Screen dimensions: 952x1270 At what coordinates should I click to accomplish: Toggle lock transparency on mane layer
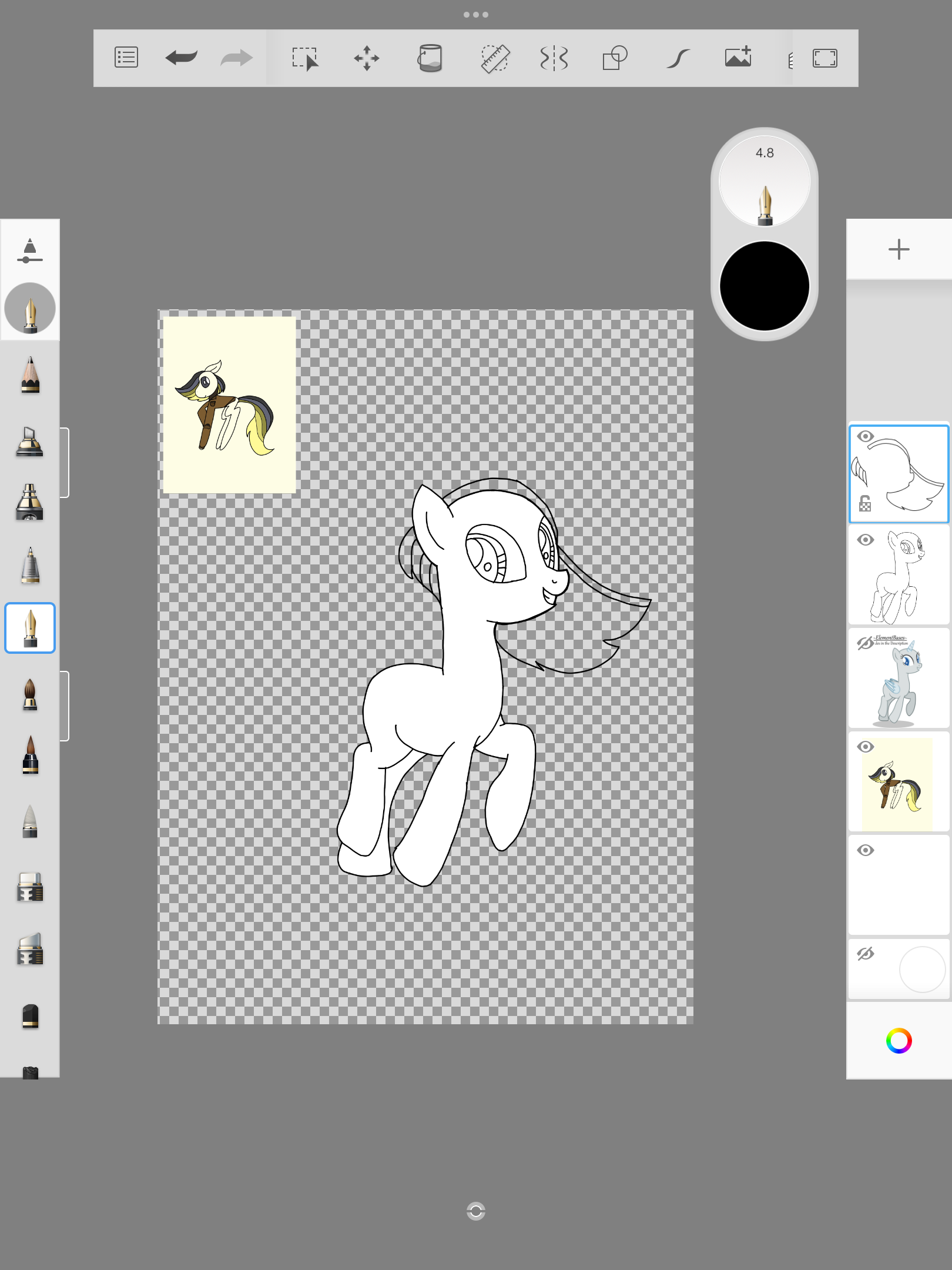coord(865,504)
